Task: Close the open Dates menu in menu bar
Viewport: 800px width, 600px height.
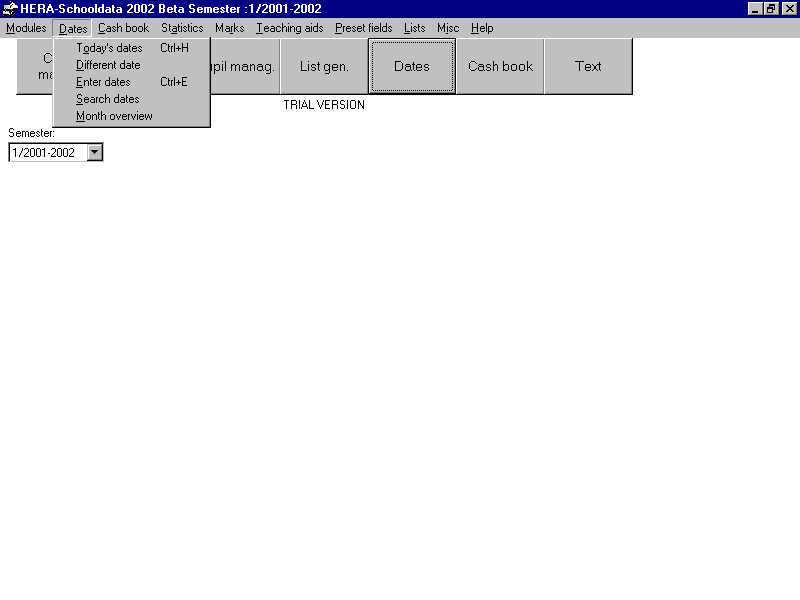Action: pyautogui.click(x=73, y=28)
